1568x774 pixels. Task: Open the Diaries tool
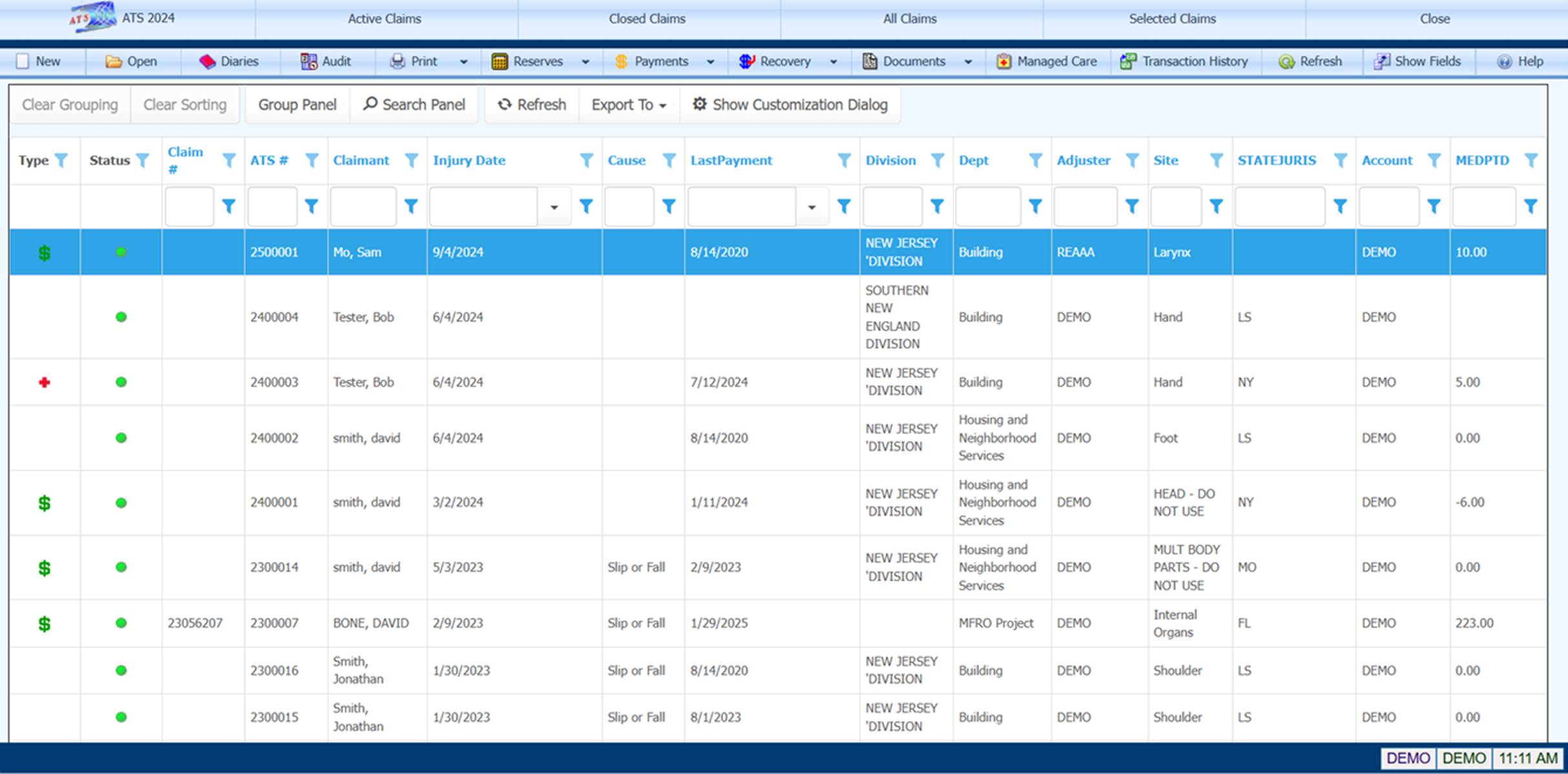[x=229, y=61]
